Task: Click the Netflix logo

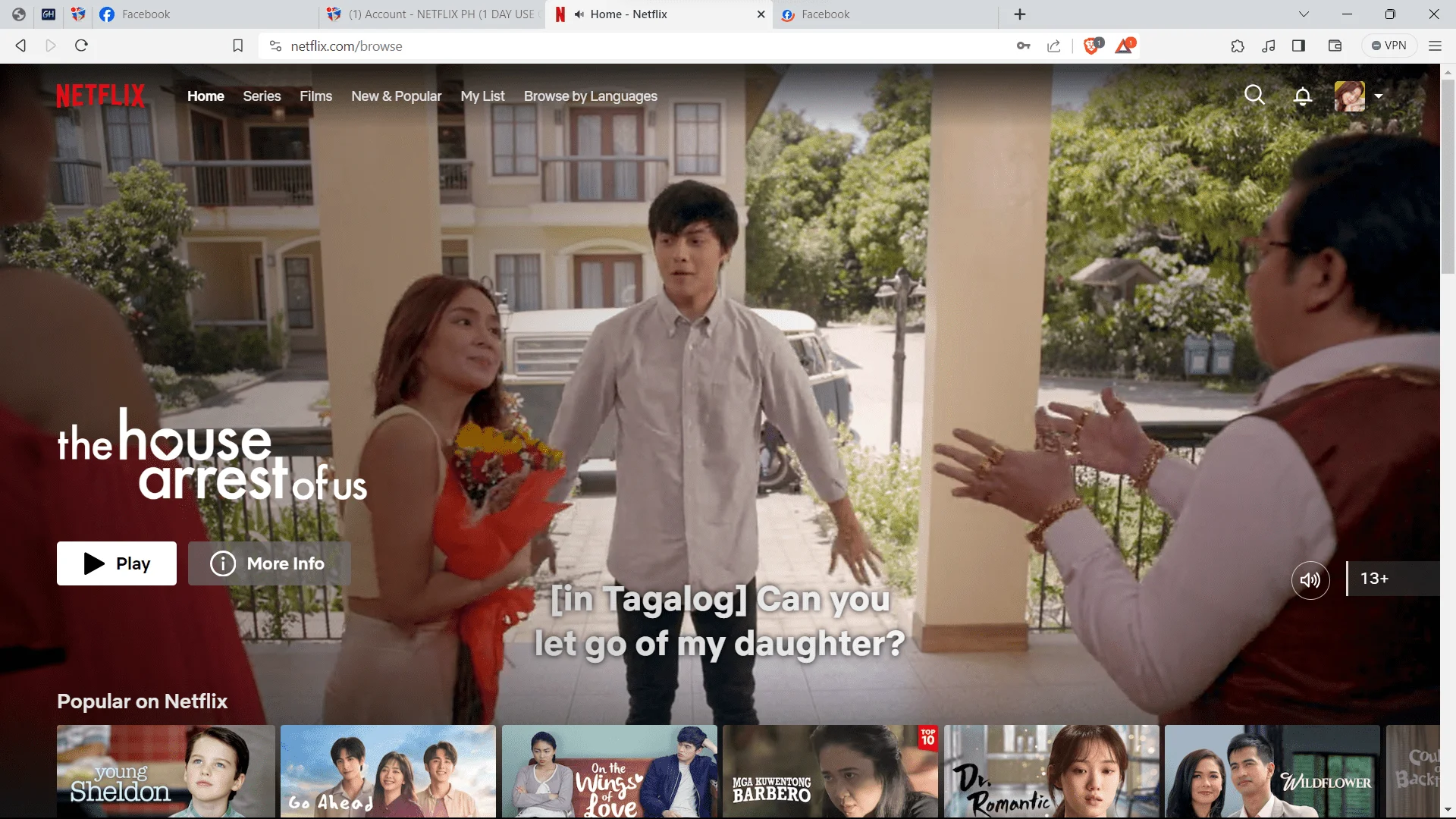Action: [x=100, y=96]
